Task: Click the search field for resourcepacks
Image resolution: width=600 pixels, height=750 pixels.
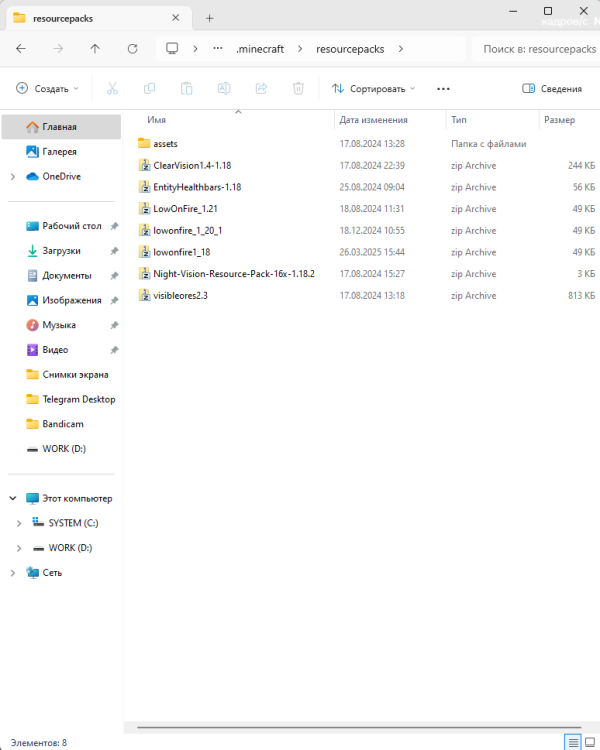Action: pos(536,49)
